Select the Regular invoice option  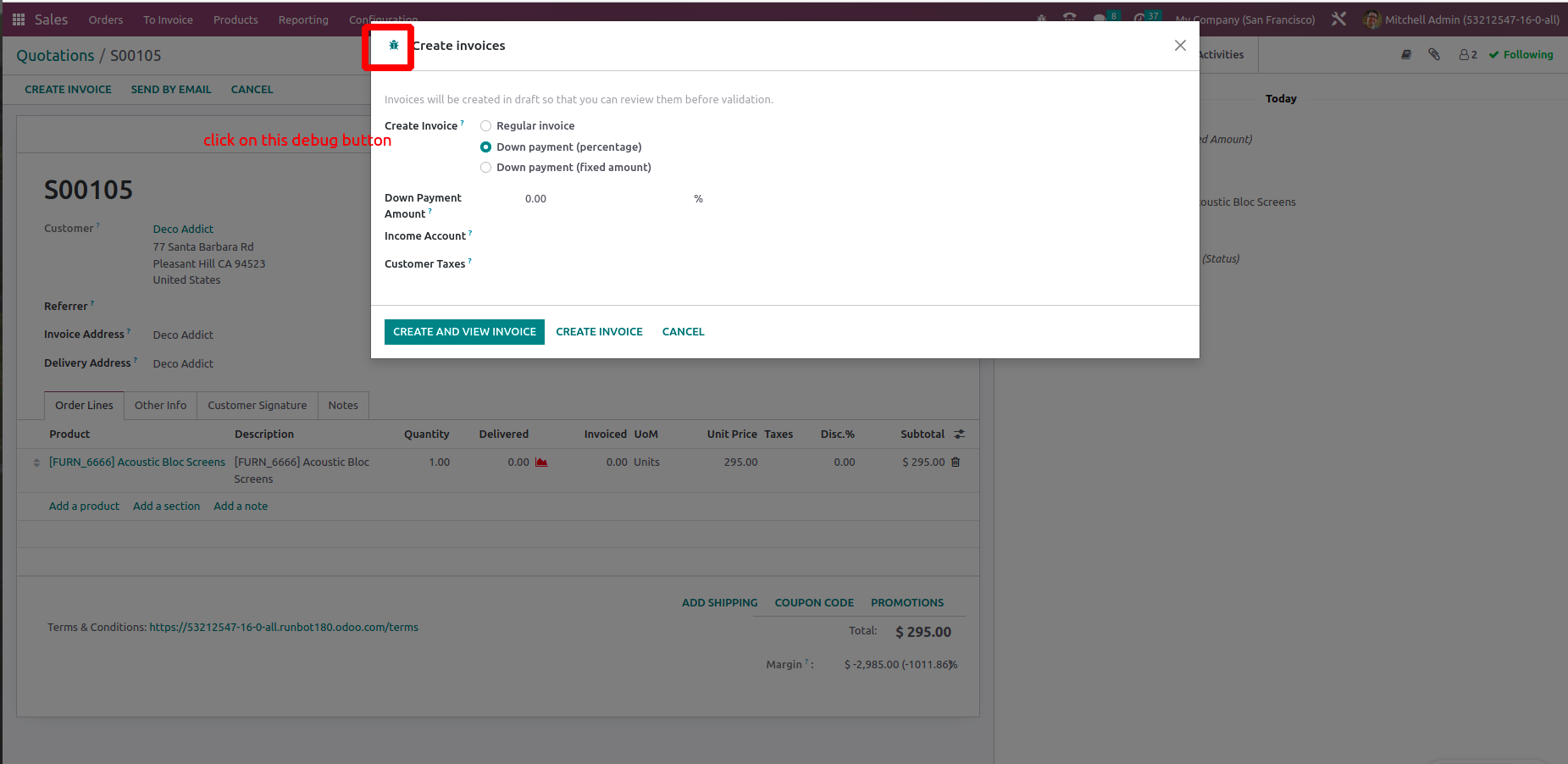(x=486, y=126)
